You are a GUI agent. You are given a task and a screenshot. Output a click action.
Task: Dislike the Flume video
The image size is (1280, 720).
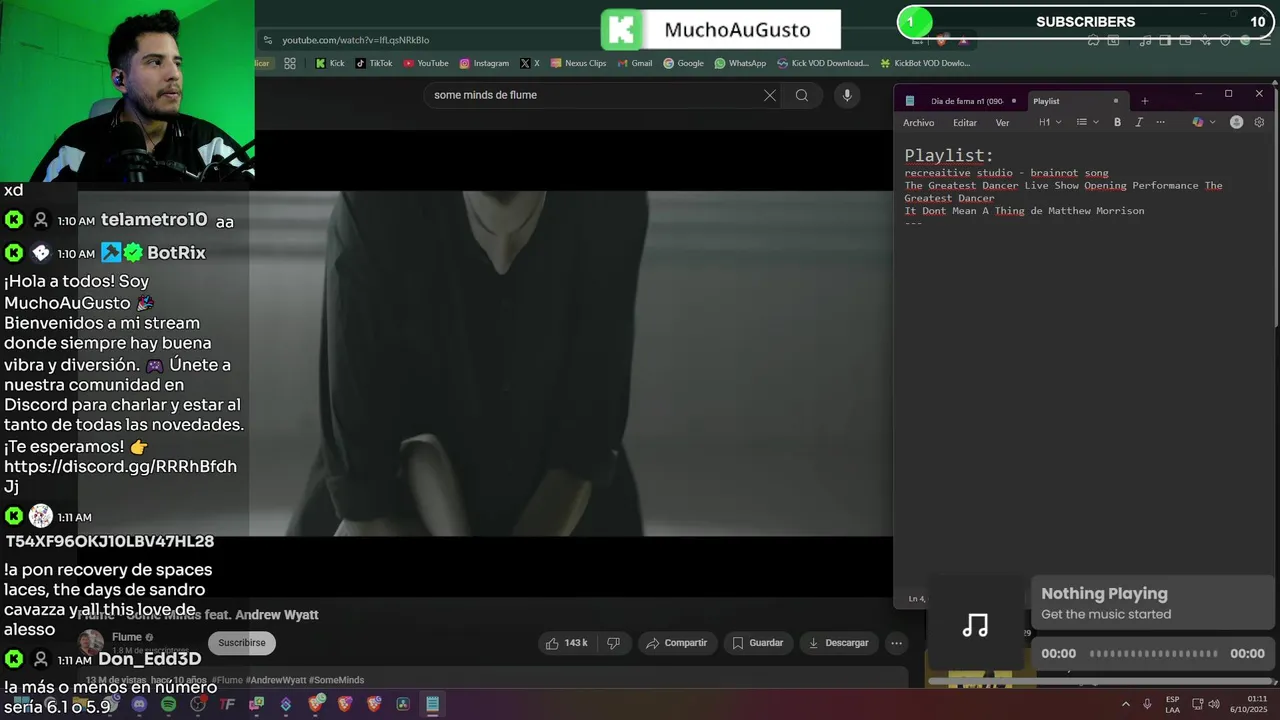point(614,643)
